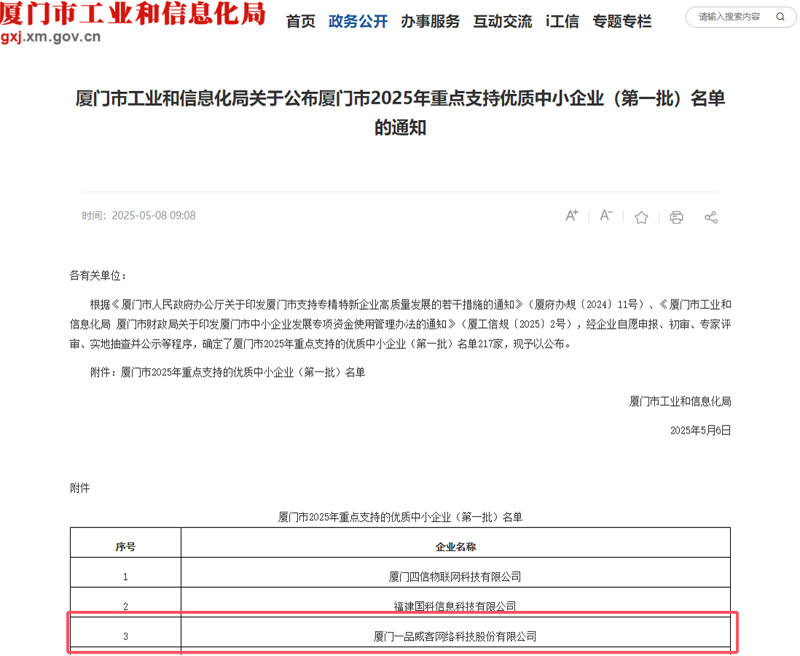Go to 互动交流 section

(502, 21)
